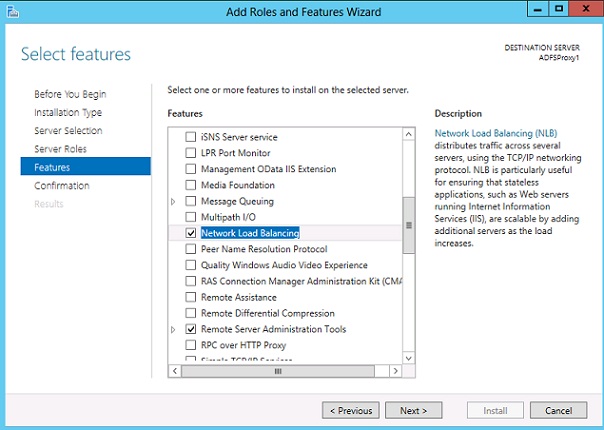The height and width of the screenshot is (430, 604).
Task: Select the Media Foundation feature label
Action: (238, 185)
